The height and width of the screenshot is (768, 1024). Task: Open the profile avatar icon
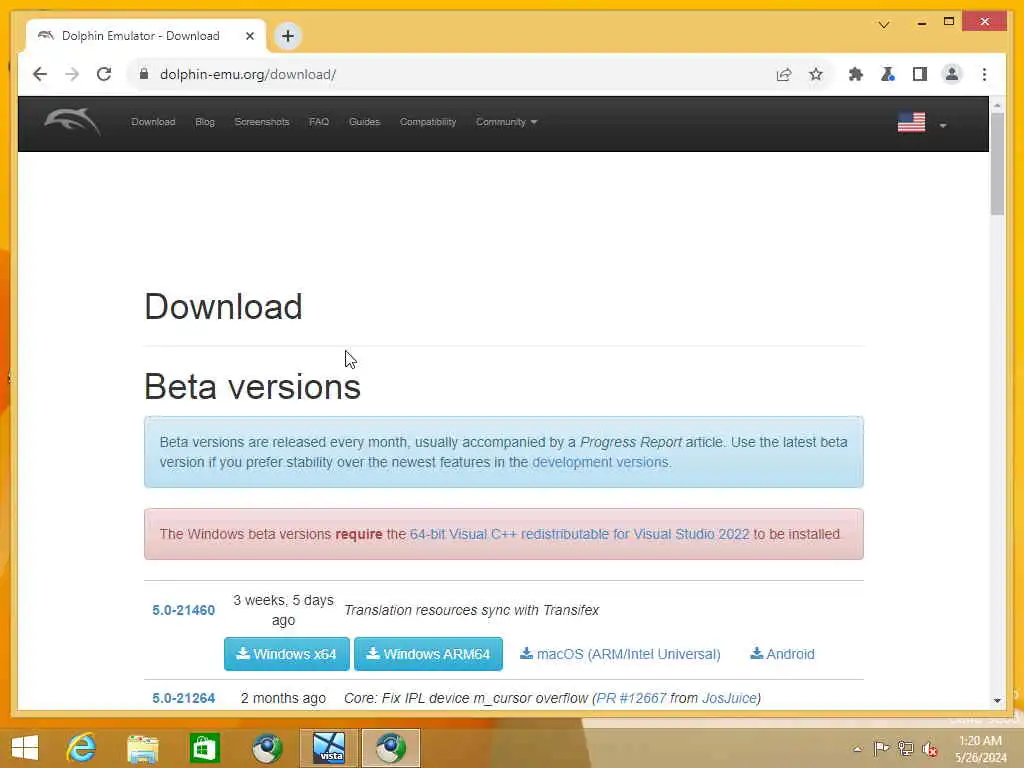[952, 74]
